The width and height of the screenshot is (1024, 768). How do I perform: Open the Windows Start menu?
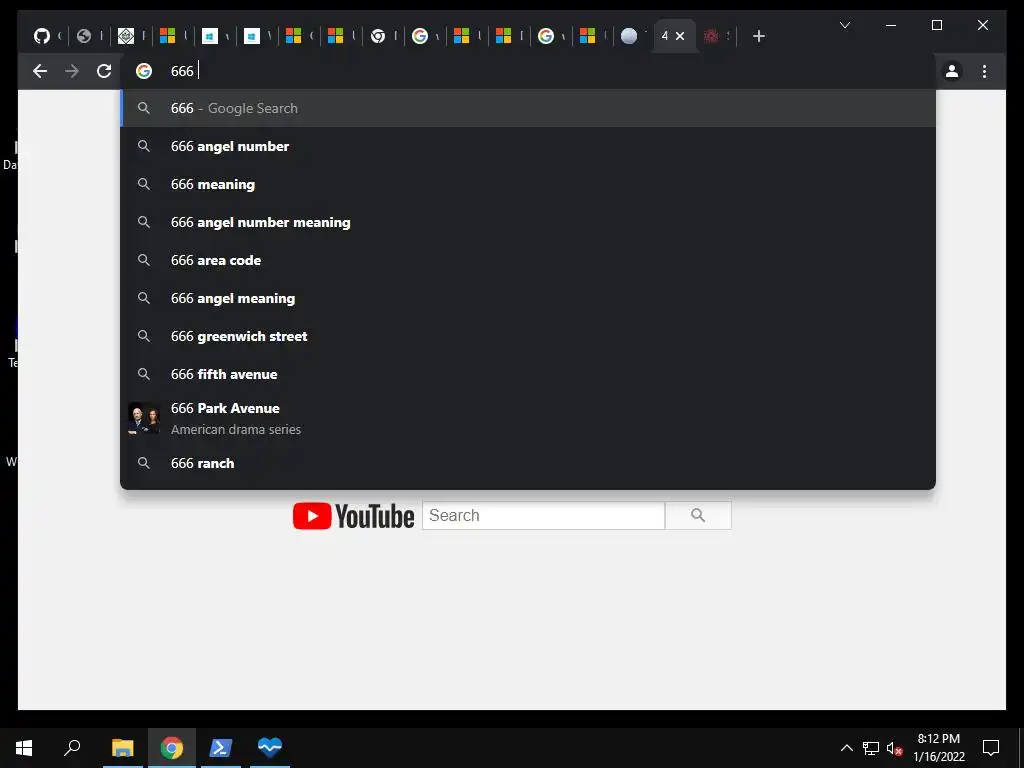click(24, 747)
